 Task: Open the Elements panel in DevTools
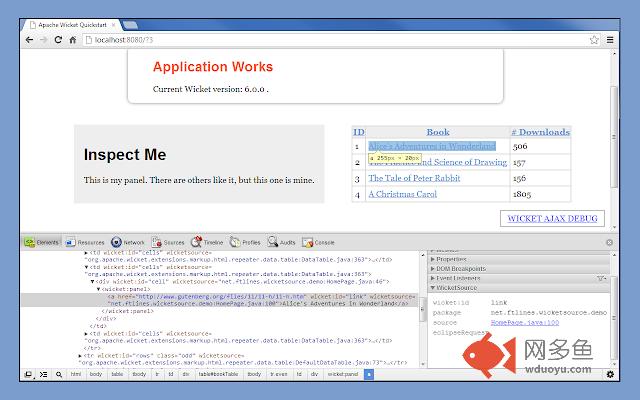point(43,242)
